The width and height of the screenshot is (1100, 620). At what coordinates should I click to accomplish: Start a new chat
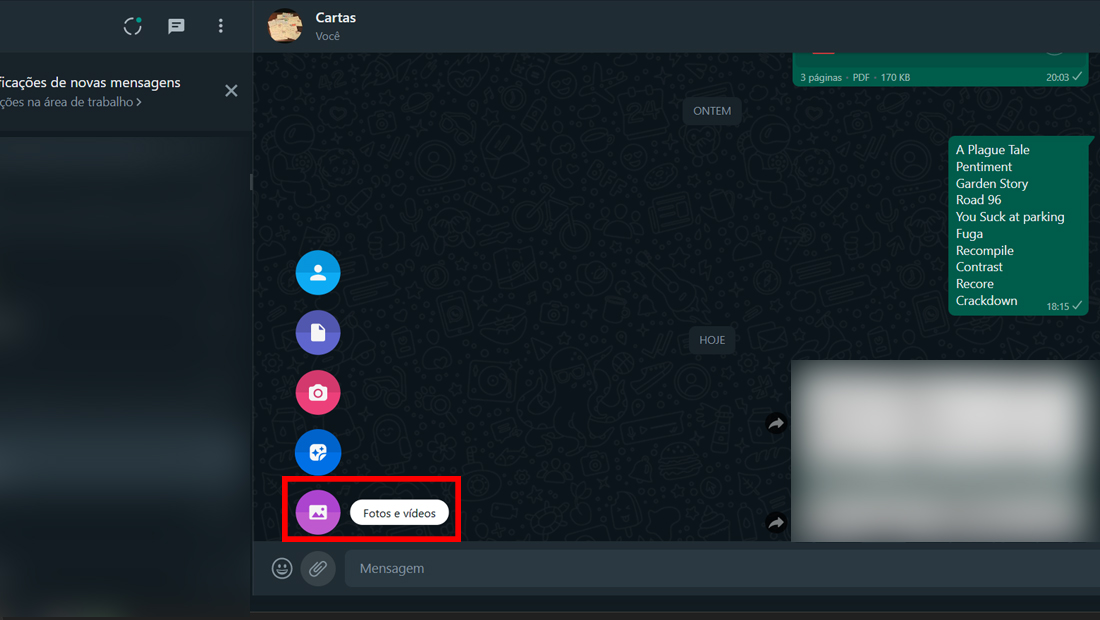coord(176,26)
